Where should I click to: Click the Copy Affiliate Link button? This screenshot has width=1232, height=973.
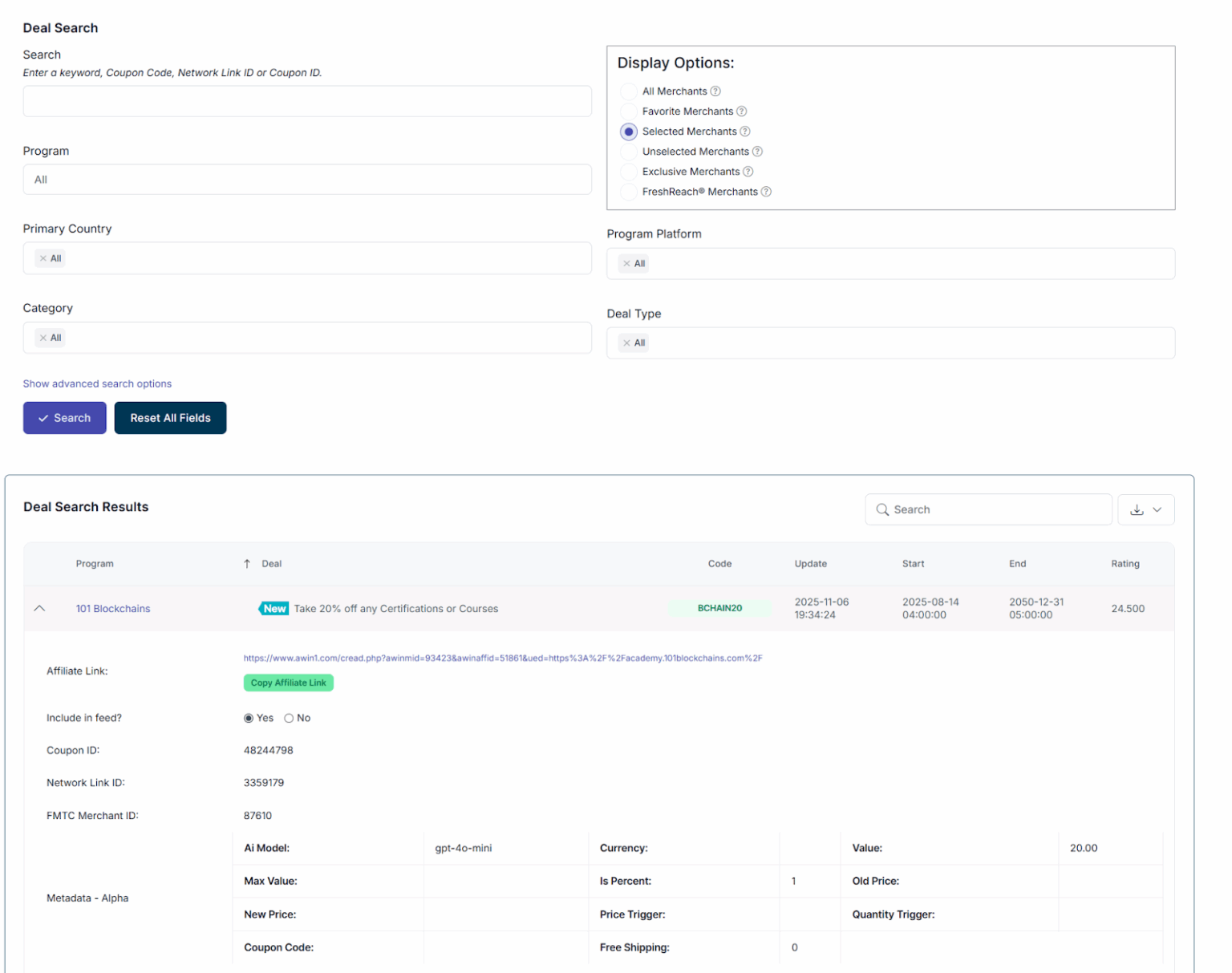point(288,683)
